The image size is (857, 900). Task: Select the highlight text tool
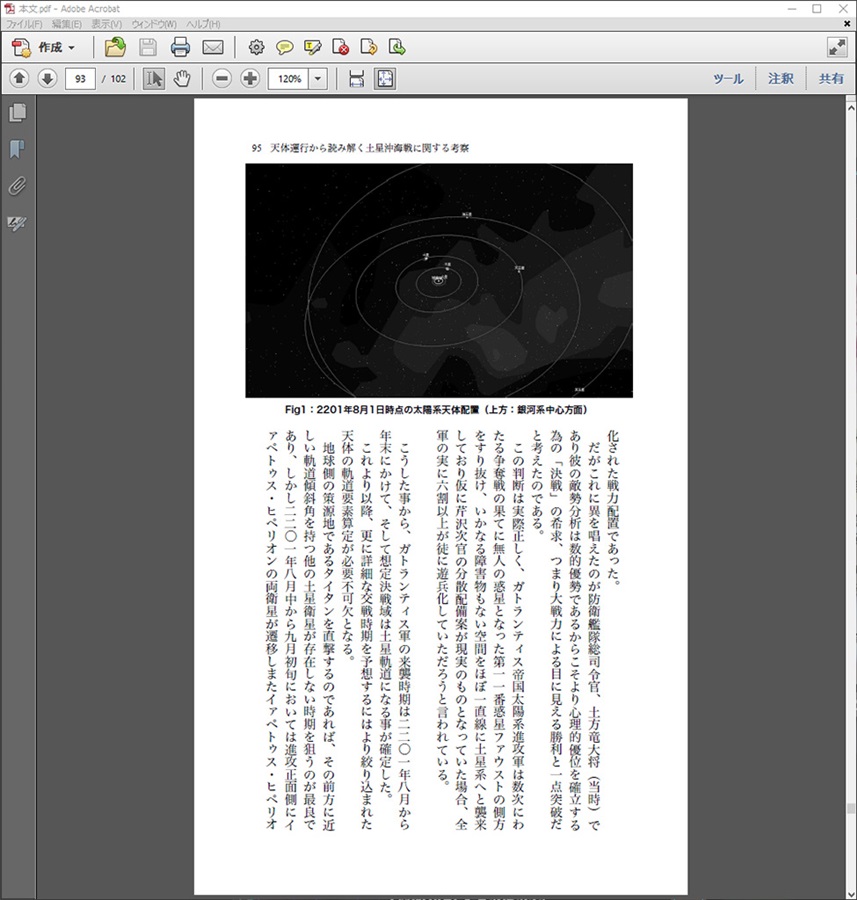click(312, 47)
